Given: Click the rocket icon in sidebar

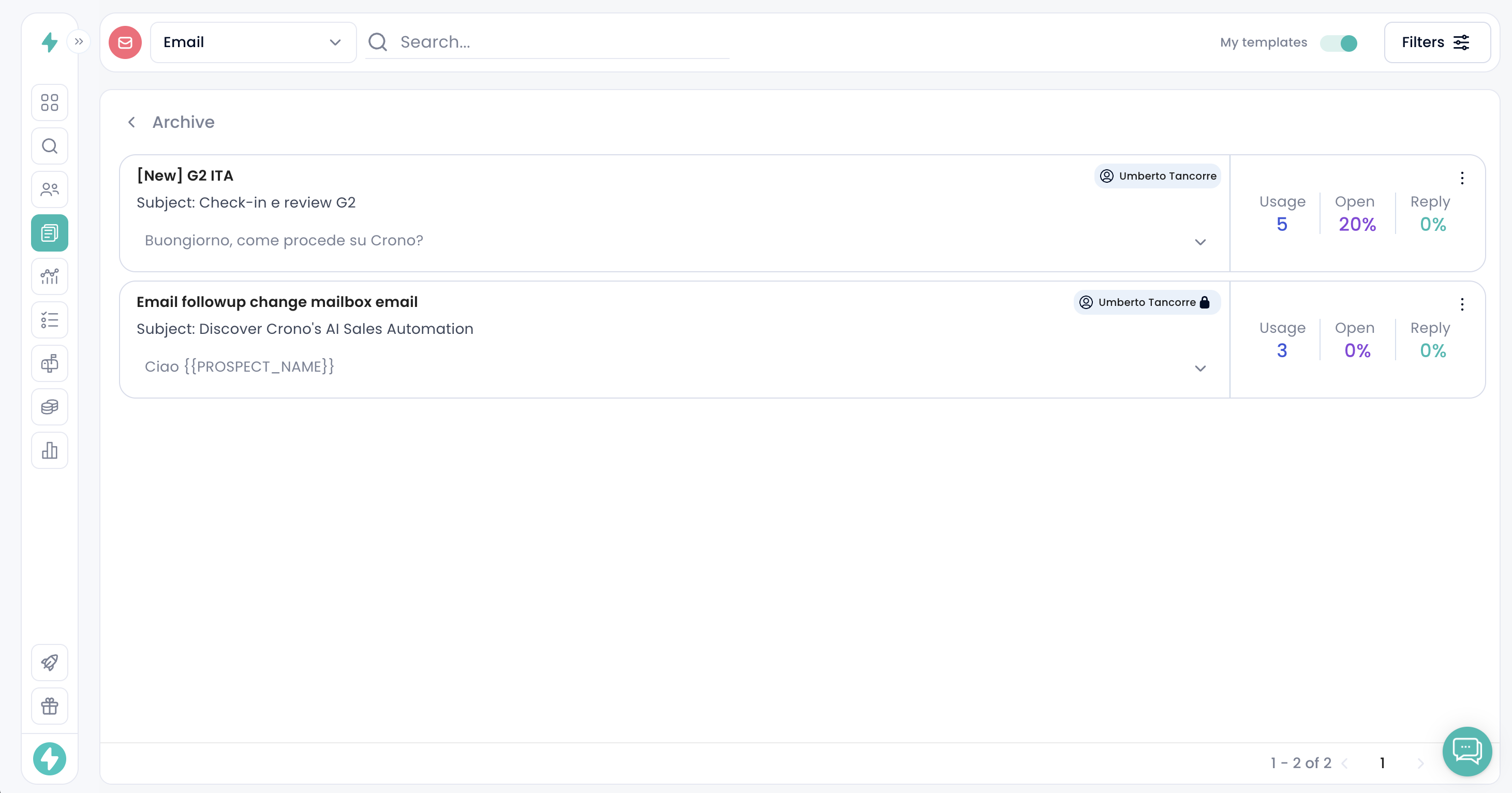Looking at the screenshot, I should click(x=49, y=663).
